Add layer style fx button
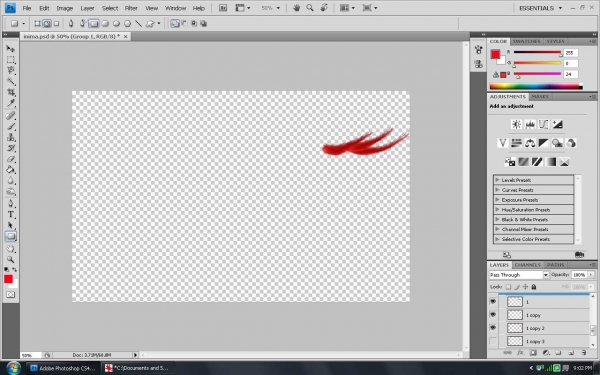 pyautogui.click(x=520, y=353)
